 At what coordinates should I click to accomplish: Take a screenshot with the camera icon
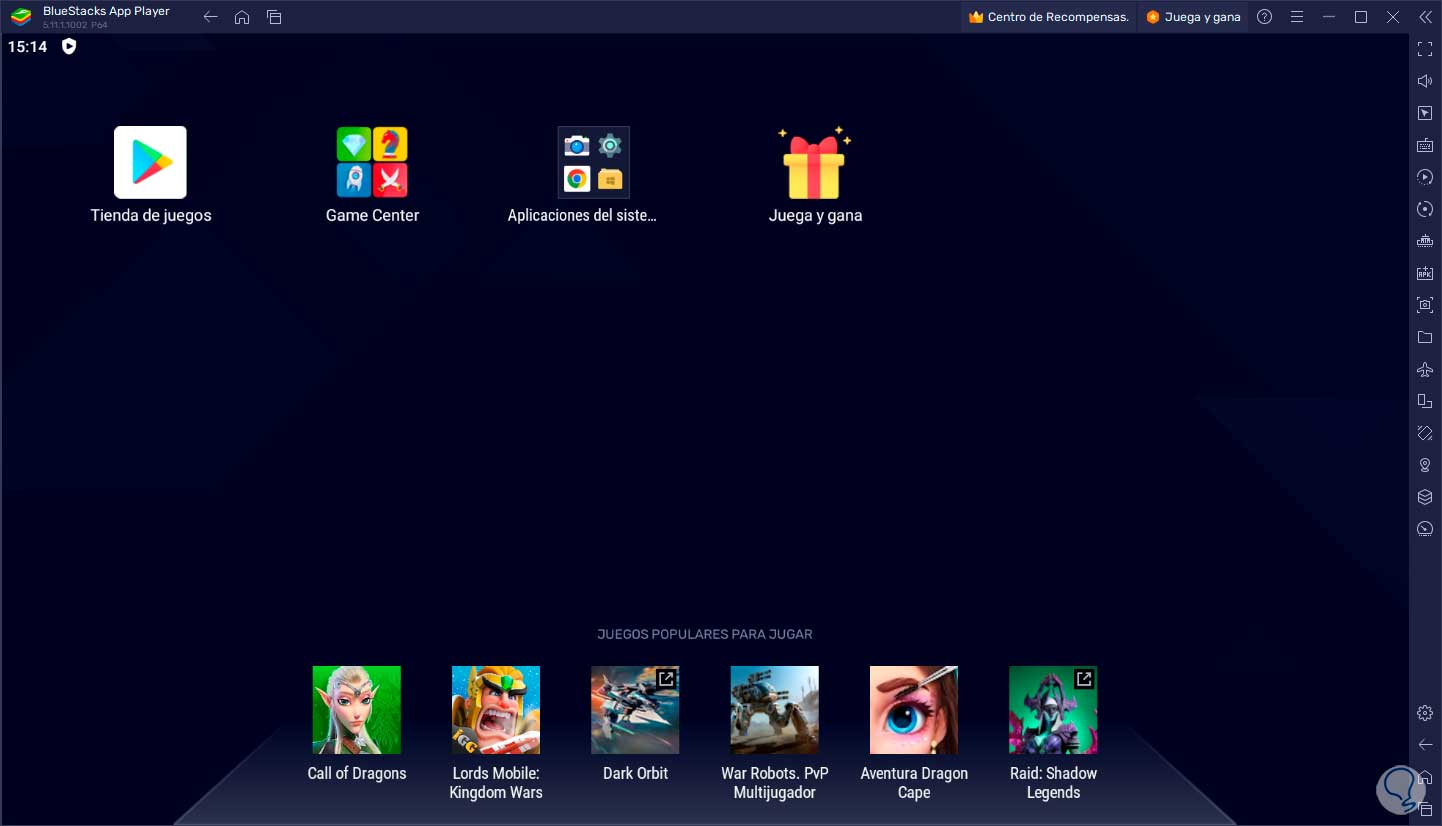pos(1425,305)
